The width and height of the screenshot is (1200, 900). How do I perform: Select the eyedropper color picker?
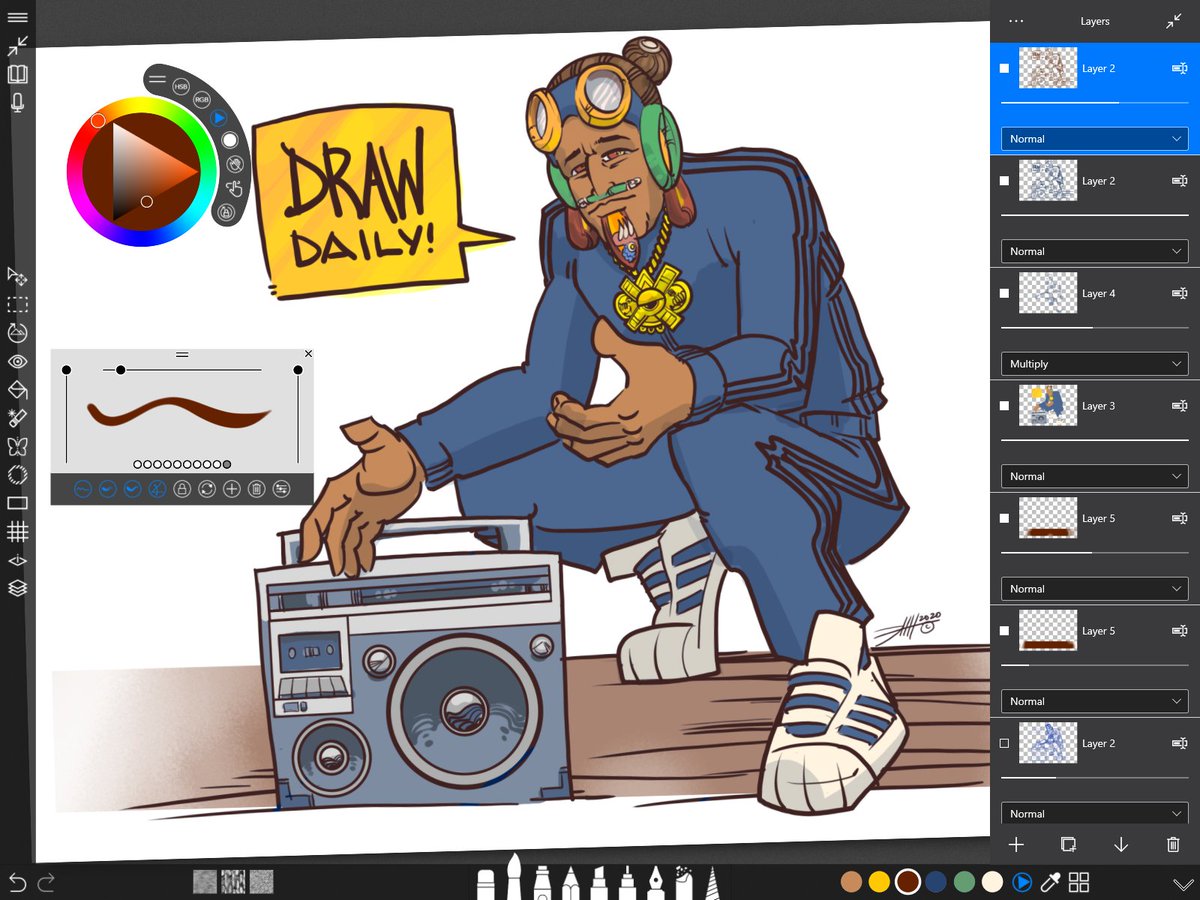(x=1050, y=882)
